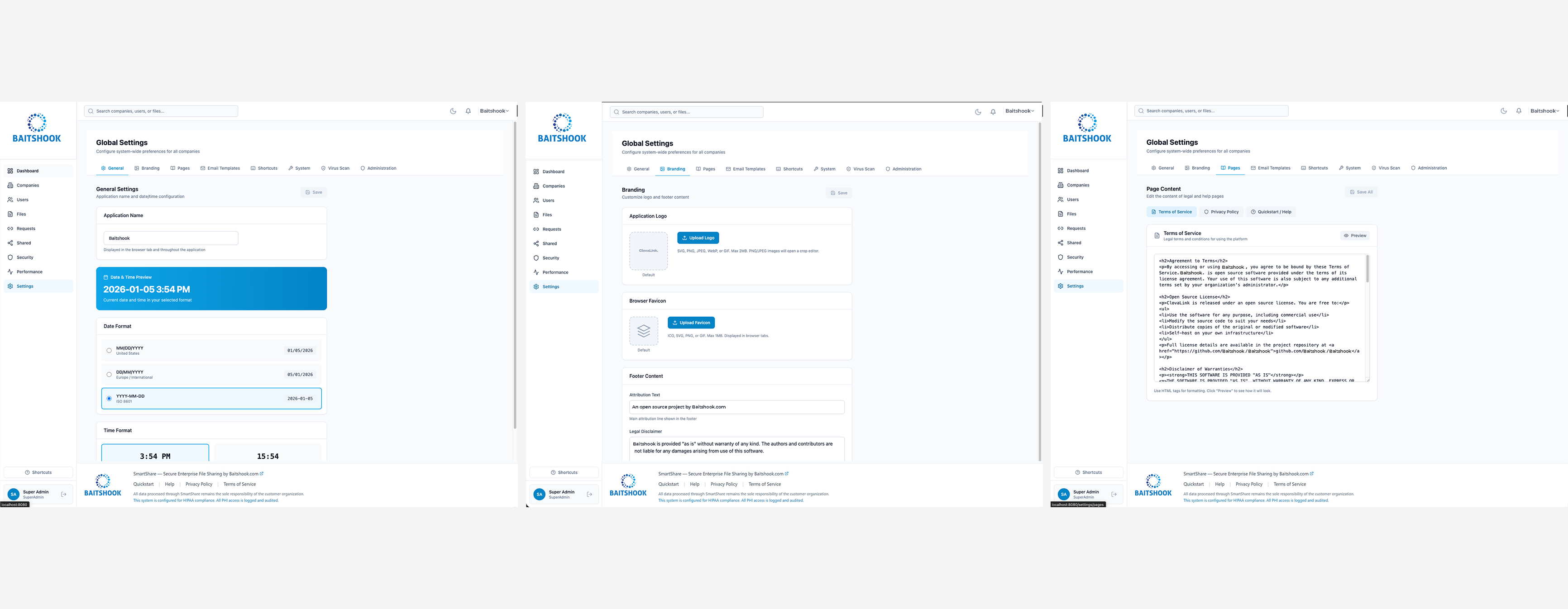Open Baitshook dropdown in General settings window header
Viewport: 1568px width, 609px height.
(494, 111)
